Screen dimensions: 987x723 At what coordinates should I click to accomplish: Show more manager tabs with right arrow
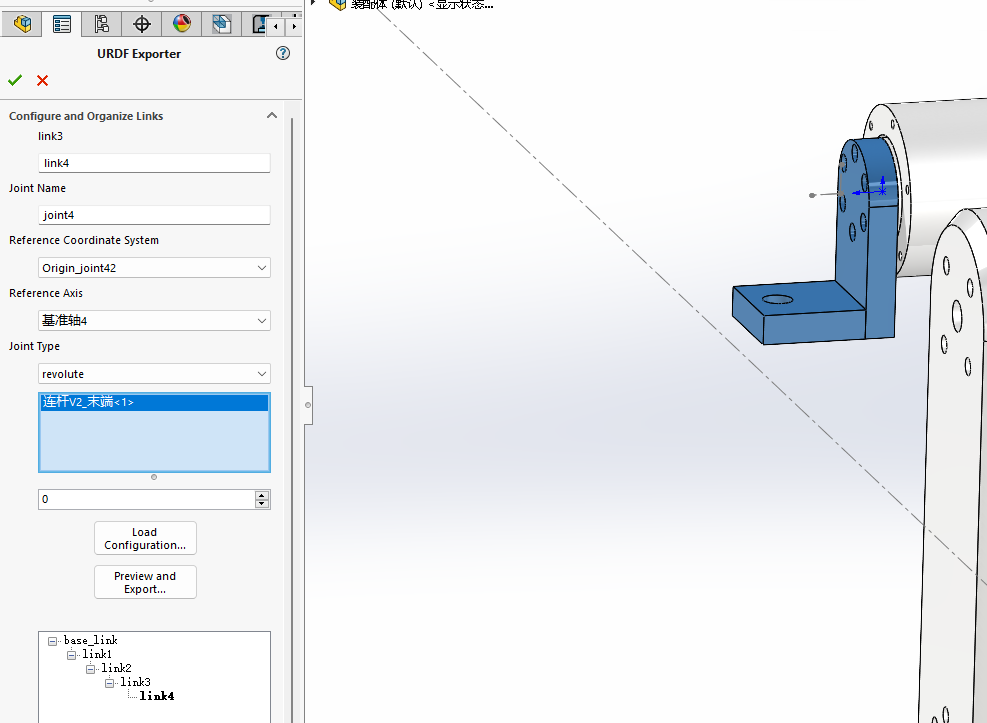(x=294, y=26)
